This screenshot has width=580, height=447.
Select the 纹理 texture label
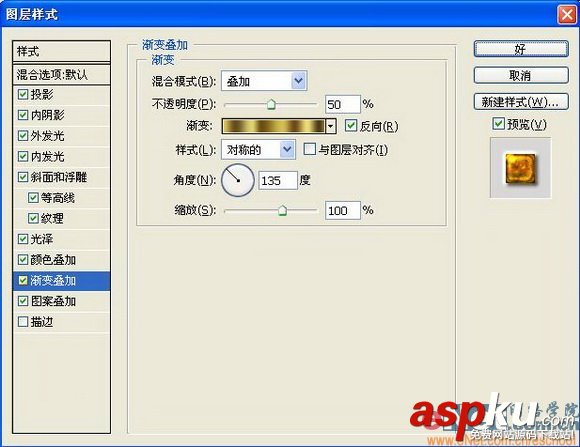pyautogui.click(x=52, y=219)
